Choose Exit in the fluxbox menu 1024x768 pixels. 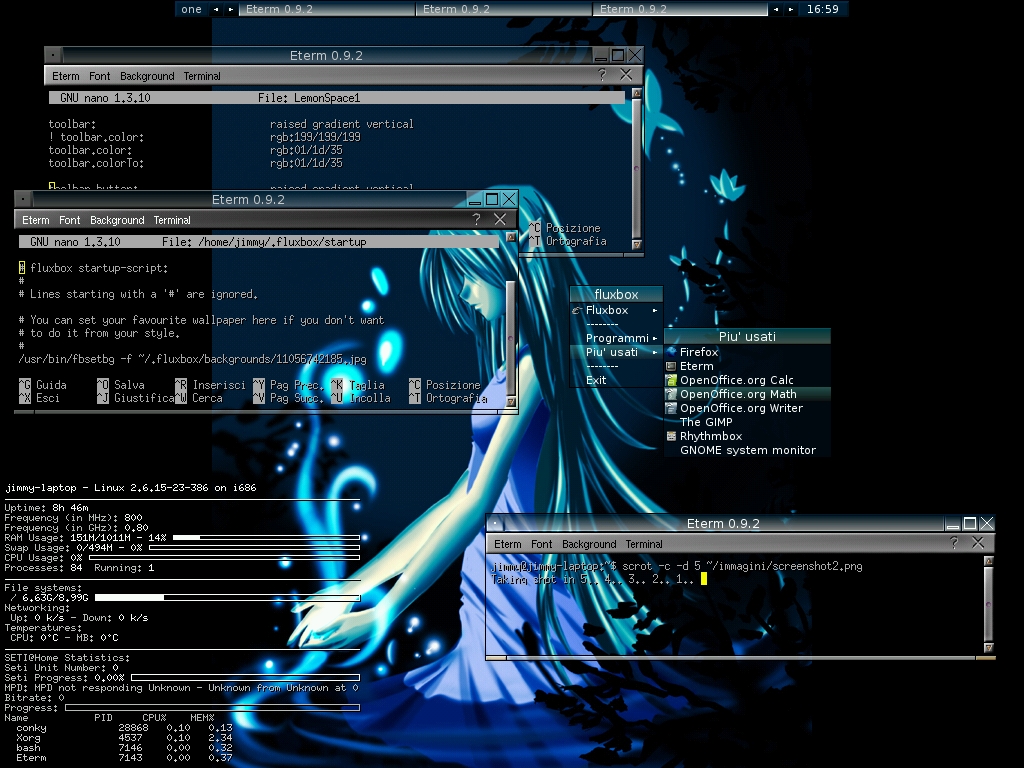[x=616, y=380]
